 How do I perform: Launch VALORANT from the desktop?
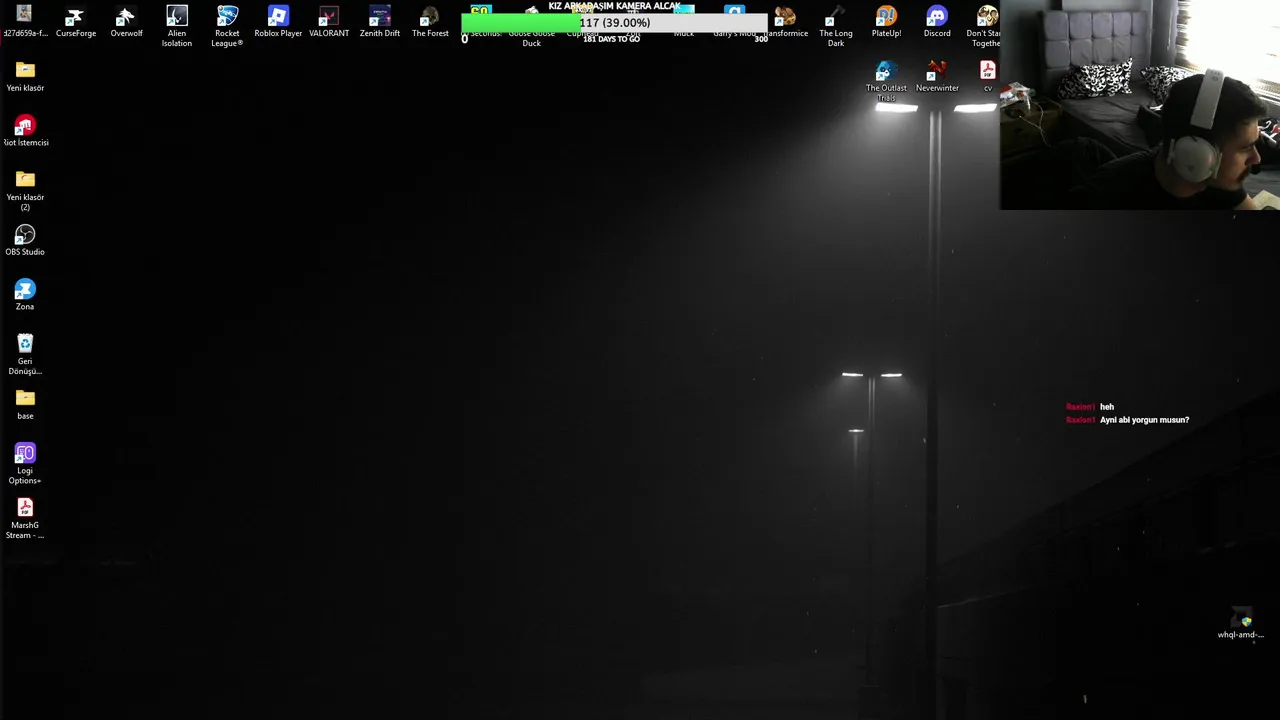pyautogui.click(x=329, y=22)
